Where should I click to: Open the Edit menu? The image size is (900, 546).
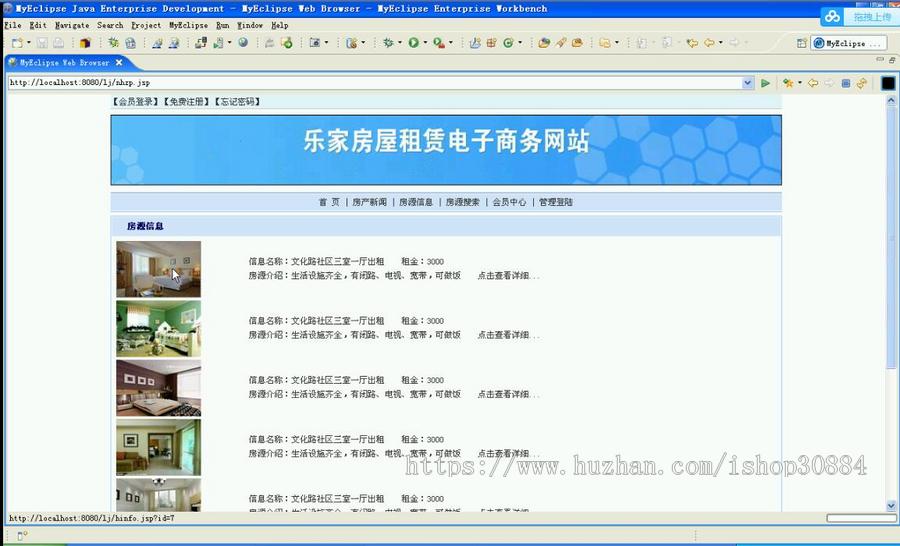[38, 25]
